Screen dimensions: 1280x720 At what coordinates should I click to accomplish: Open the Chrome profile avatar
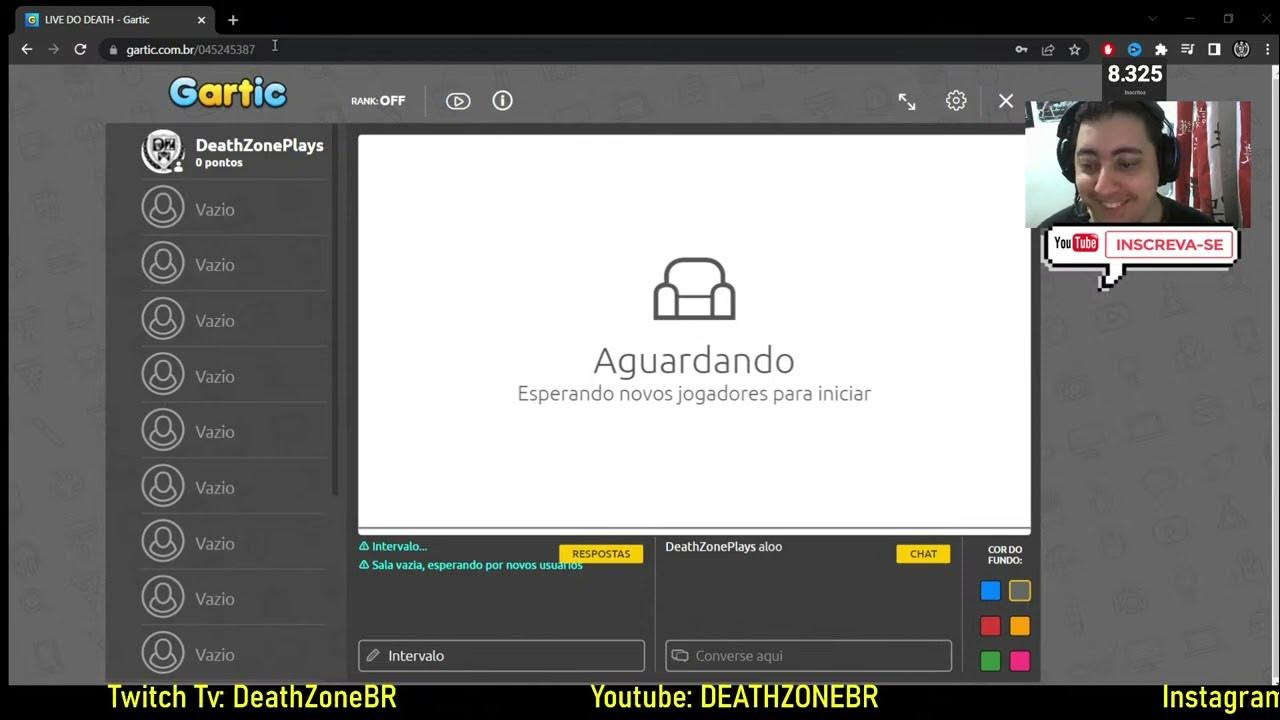pos(1241,49)
